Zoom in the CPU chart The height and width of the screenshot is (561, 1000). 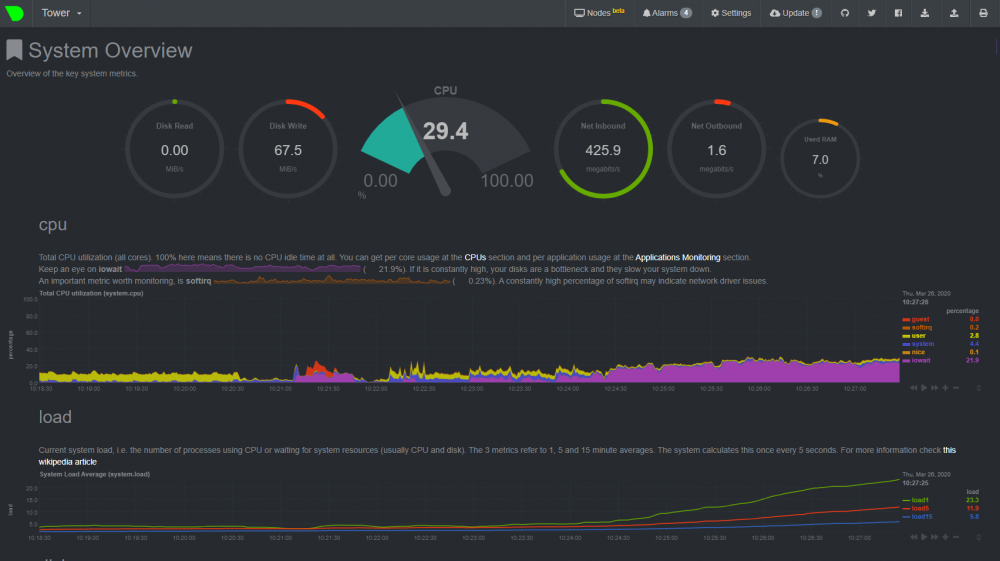tap(945, 388)
